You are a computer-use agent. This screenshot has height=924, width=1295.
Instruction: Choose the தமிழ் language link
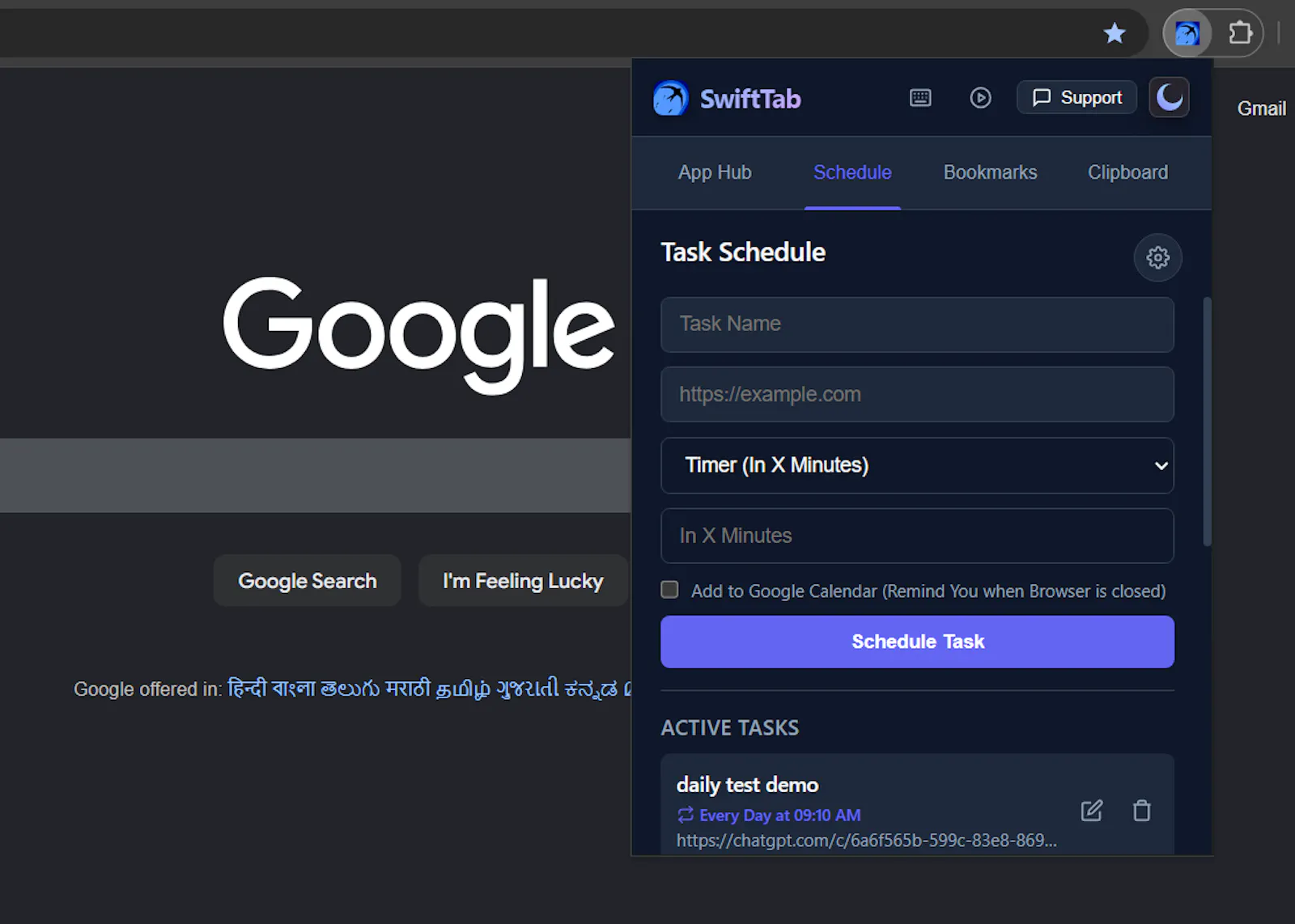tap(463, 689)
